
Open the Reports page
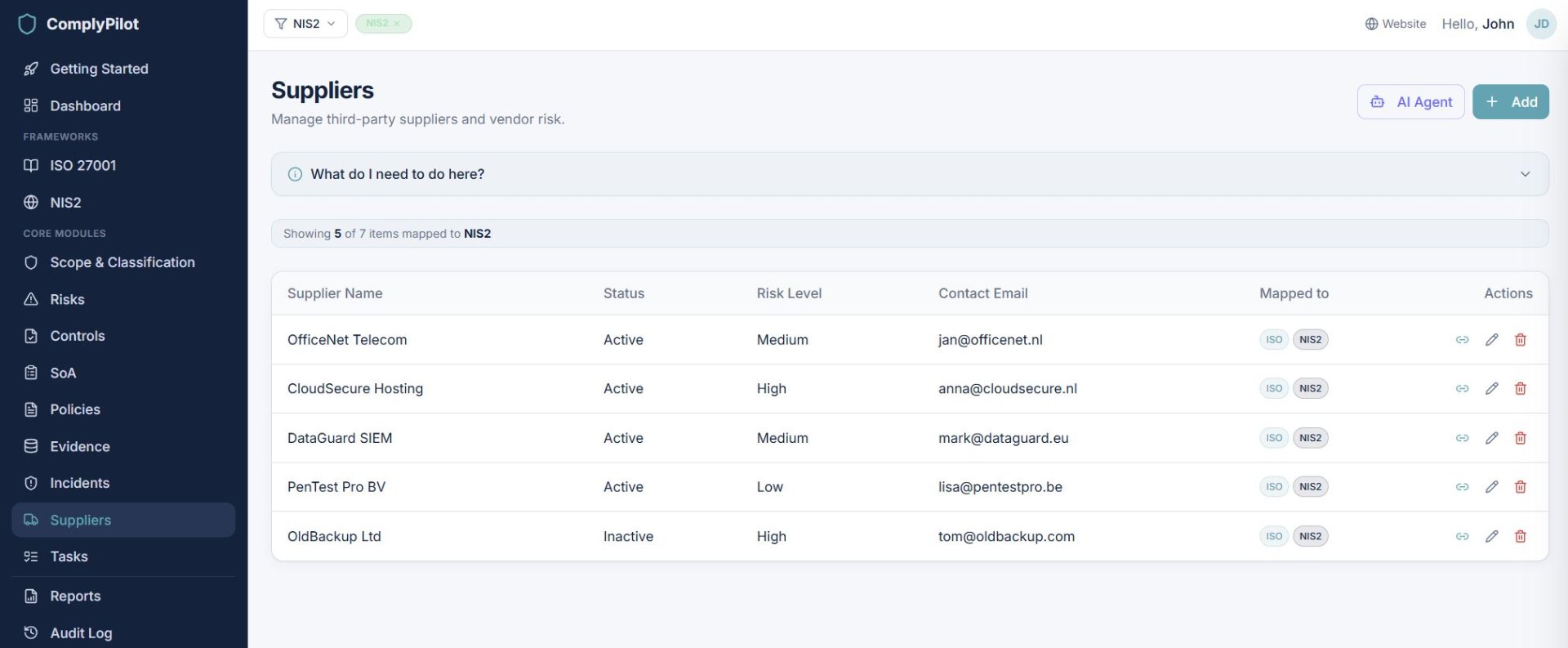tap(123, 596)
